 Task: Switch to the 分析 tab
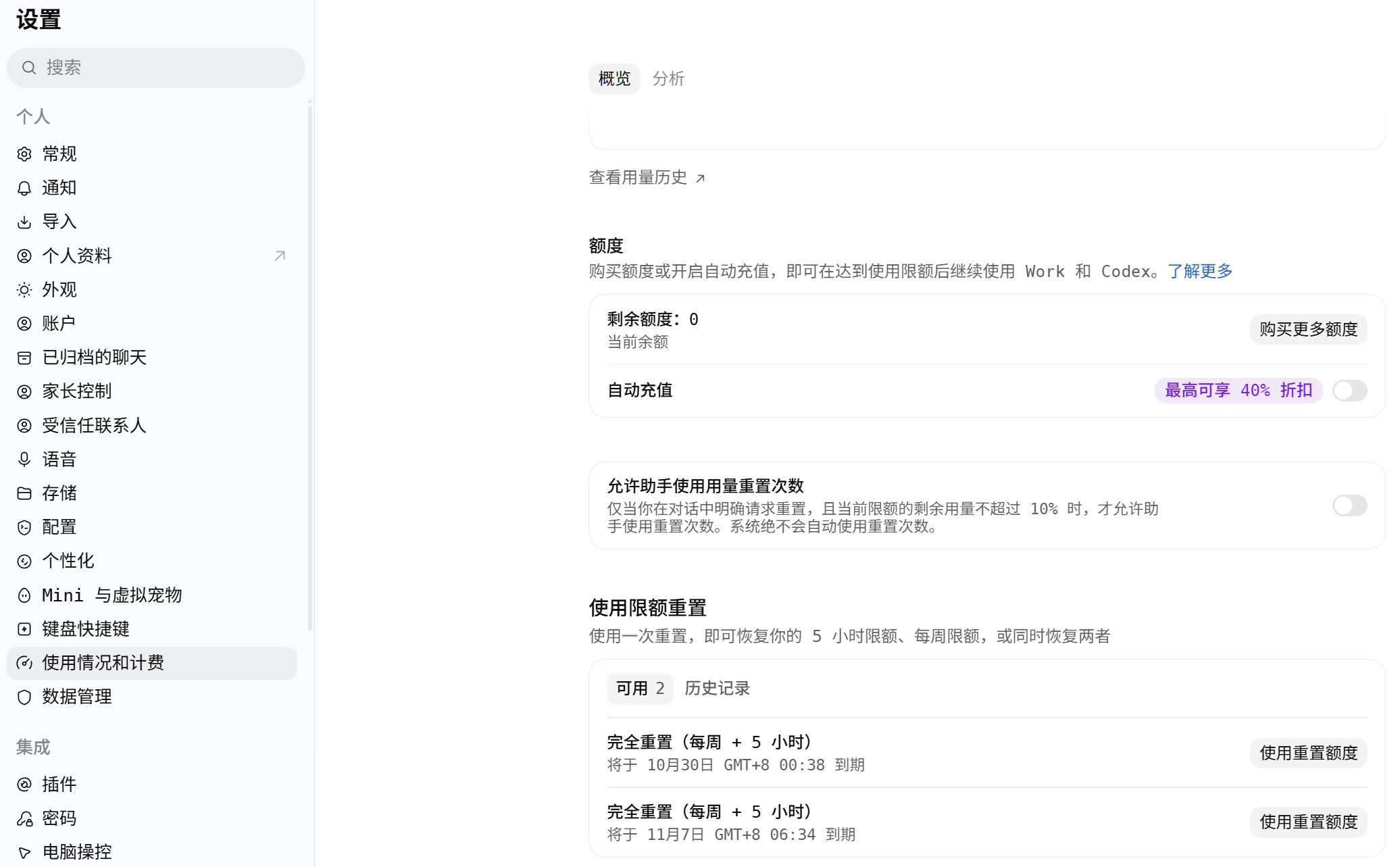coord(668,79)
